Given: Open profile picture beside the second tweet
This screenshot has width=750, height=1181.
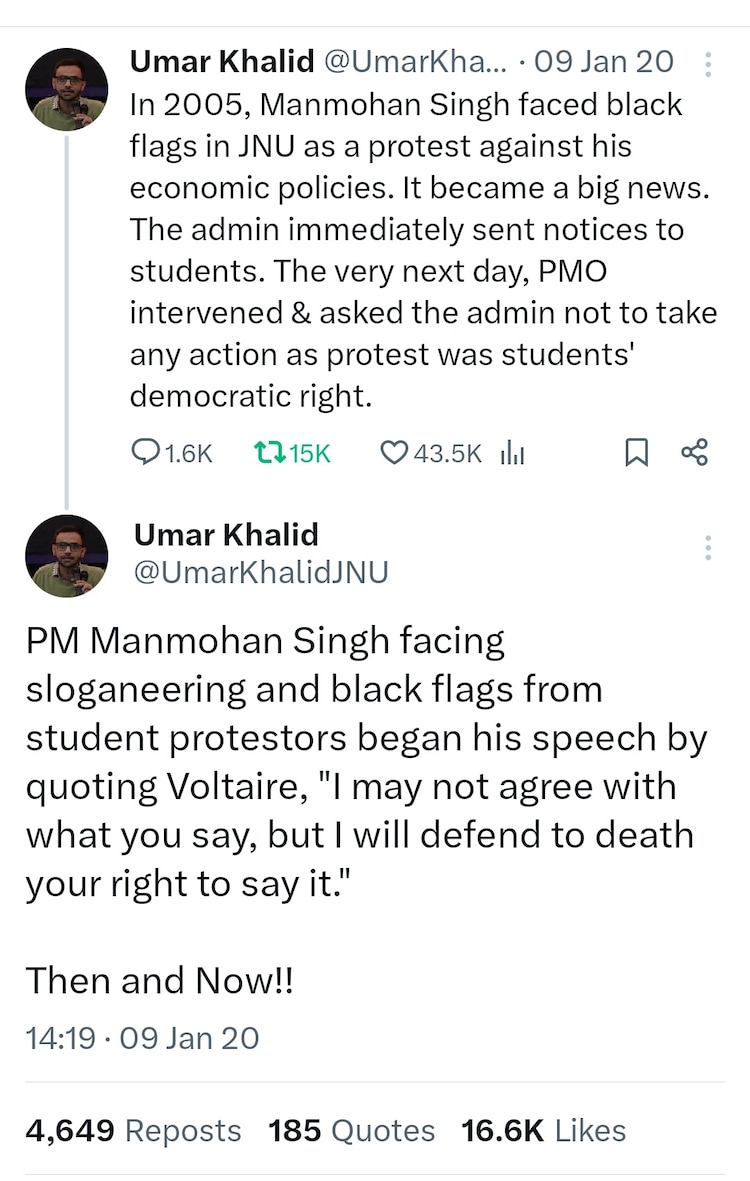Looking at the screenshot, I should (66, 556).
